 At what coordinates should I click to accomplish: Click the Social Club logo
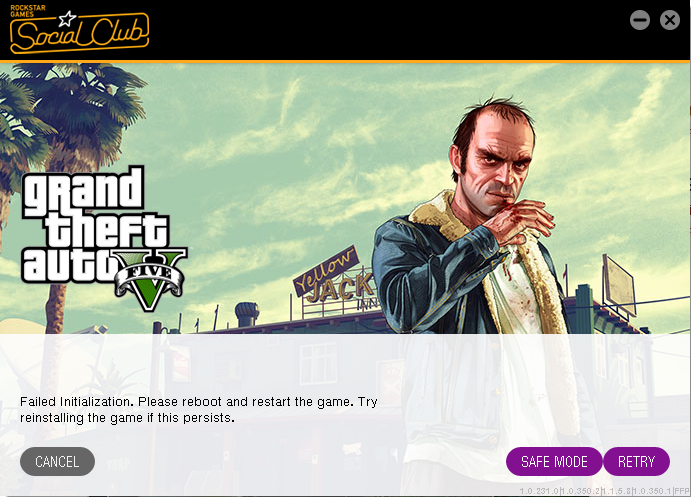pos(79,30)
